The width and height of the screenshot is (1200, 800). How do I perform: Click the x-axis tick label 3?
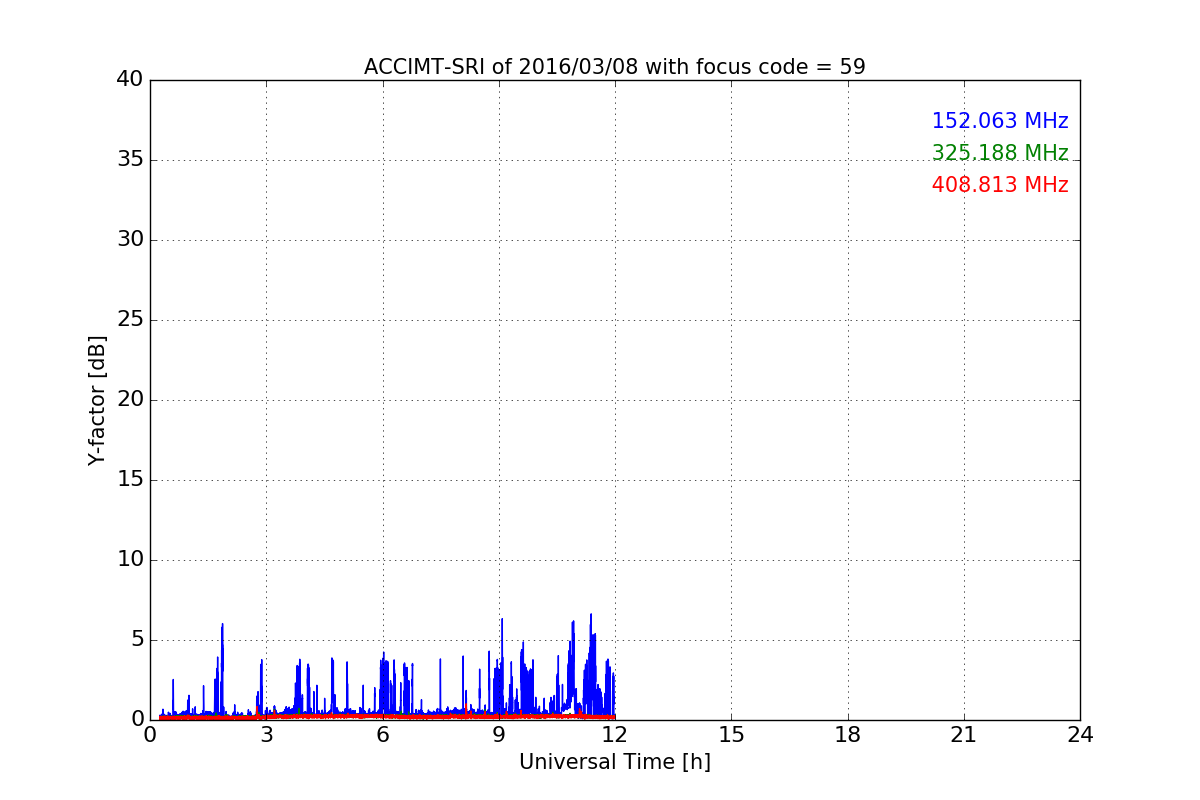pos(266,735)
